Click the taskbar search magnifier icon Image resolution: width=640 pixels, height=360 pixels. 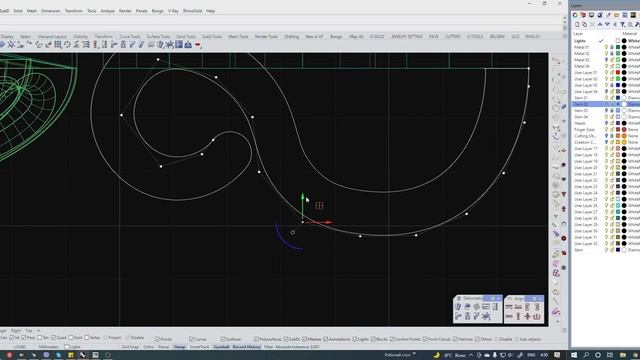[x=586, y=355]
